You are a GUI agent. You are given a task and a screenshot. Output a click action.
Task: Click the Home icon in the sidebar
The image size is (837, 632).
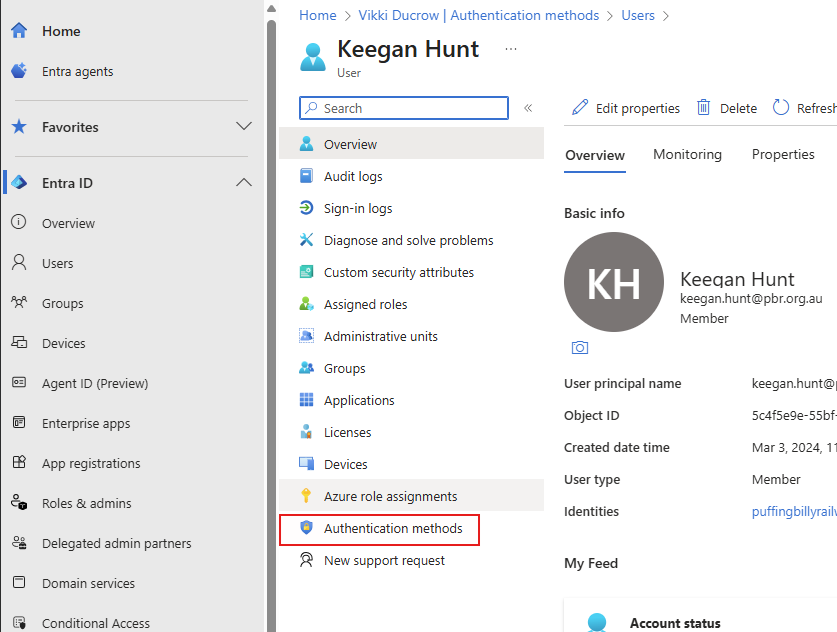19,31
